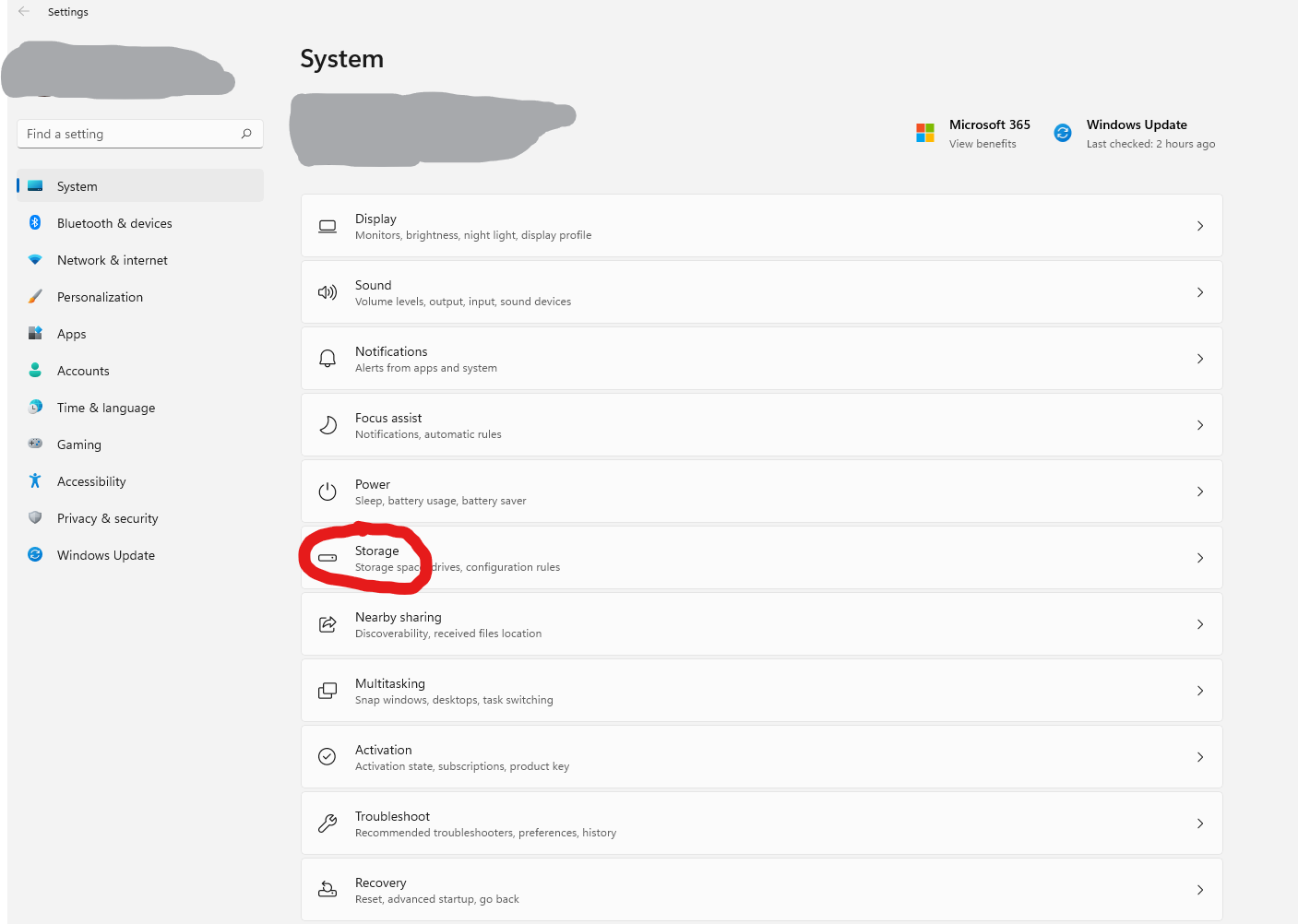
Task: Select the Gaming sidebar icon
Action: (x=34, y=444)
